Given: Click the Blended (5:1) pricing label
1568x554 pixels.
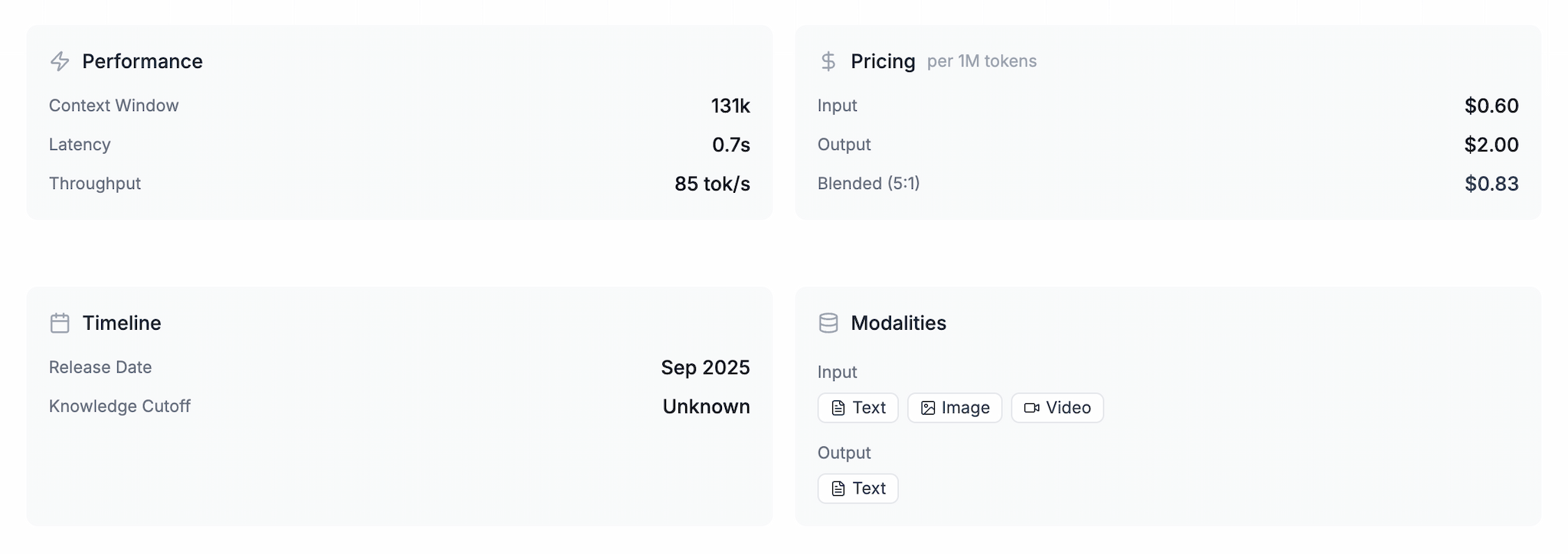Looking at the screenshot, I should (x=868, y=184).
